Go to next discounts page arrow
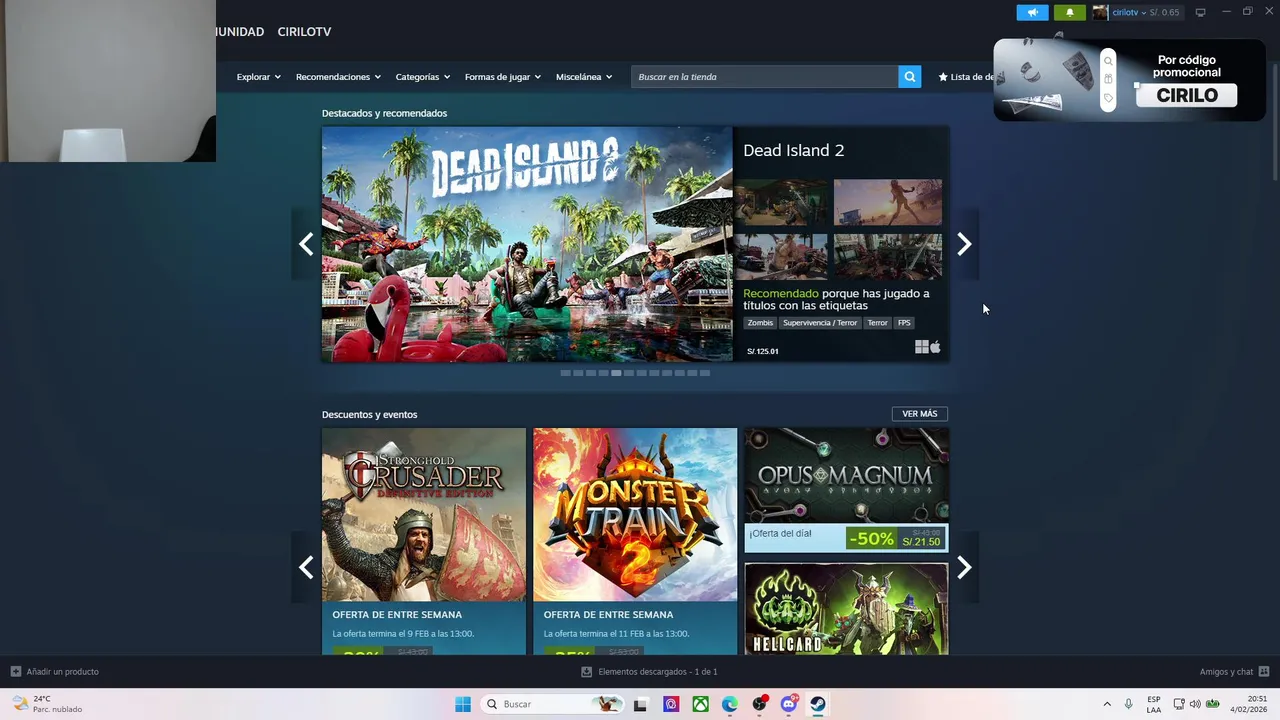 [x=964, y=567]
